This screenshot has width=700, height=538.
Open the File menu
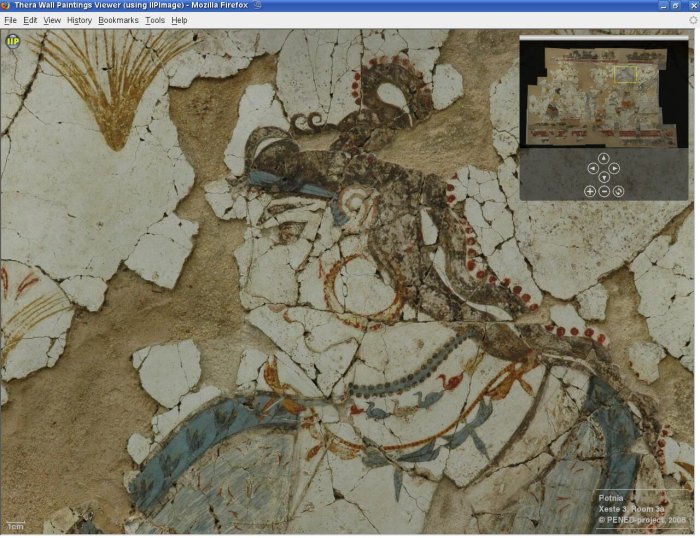coord(10,20)
